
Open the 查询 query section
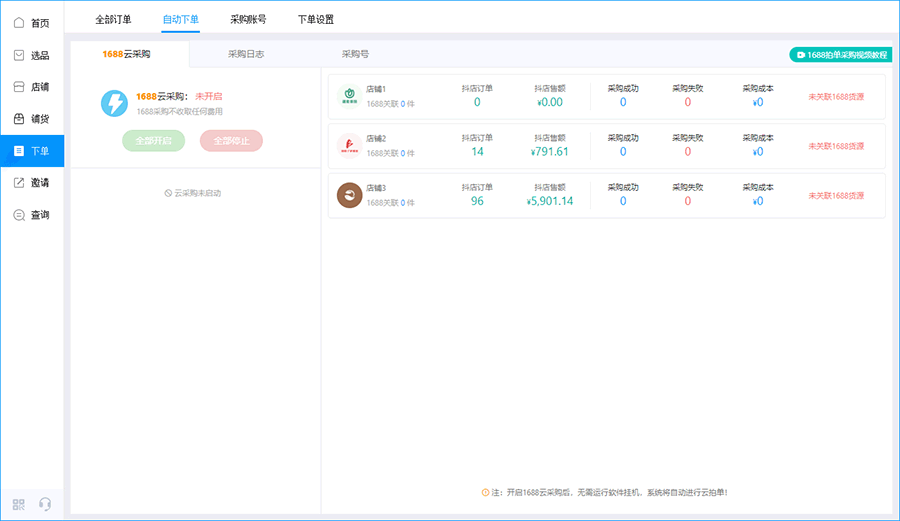click(32, 215)
